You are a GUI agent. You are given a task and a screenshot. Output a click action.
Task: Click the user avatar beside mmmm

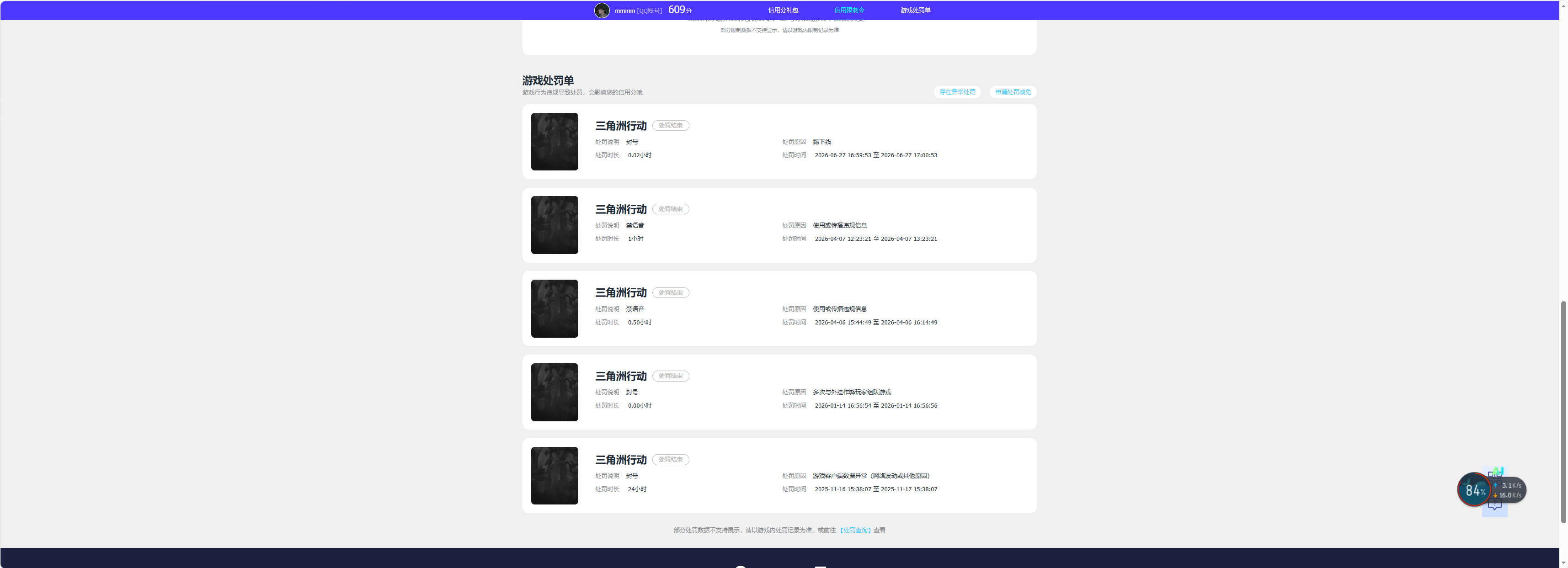602,11
